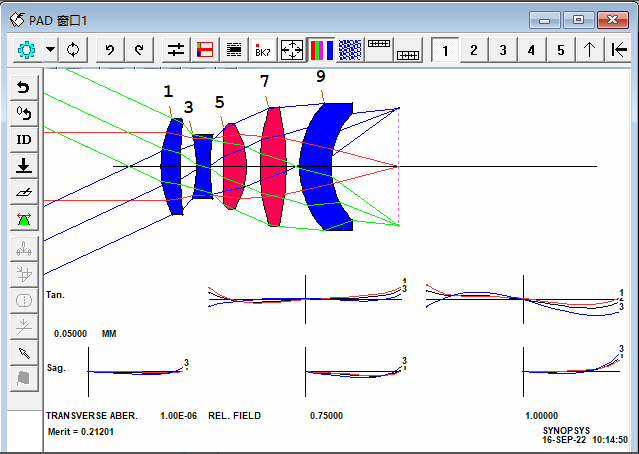Screen dimensions: 639x454
Task: Select configuration button 3
Action: [x=503, y=50]
